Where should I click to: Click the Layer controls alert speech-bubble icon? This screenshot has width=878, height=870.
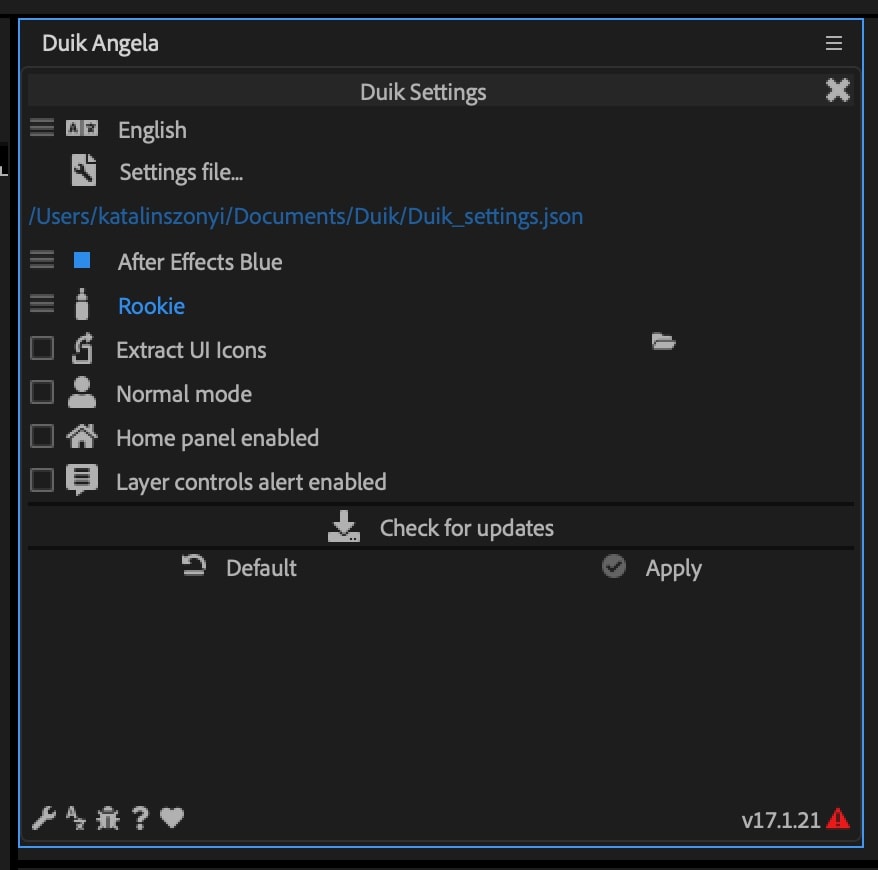coord(82,479)
